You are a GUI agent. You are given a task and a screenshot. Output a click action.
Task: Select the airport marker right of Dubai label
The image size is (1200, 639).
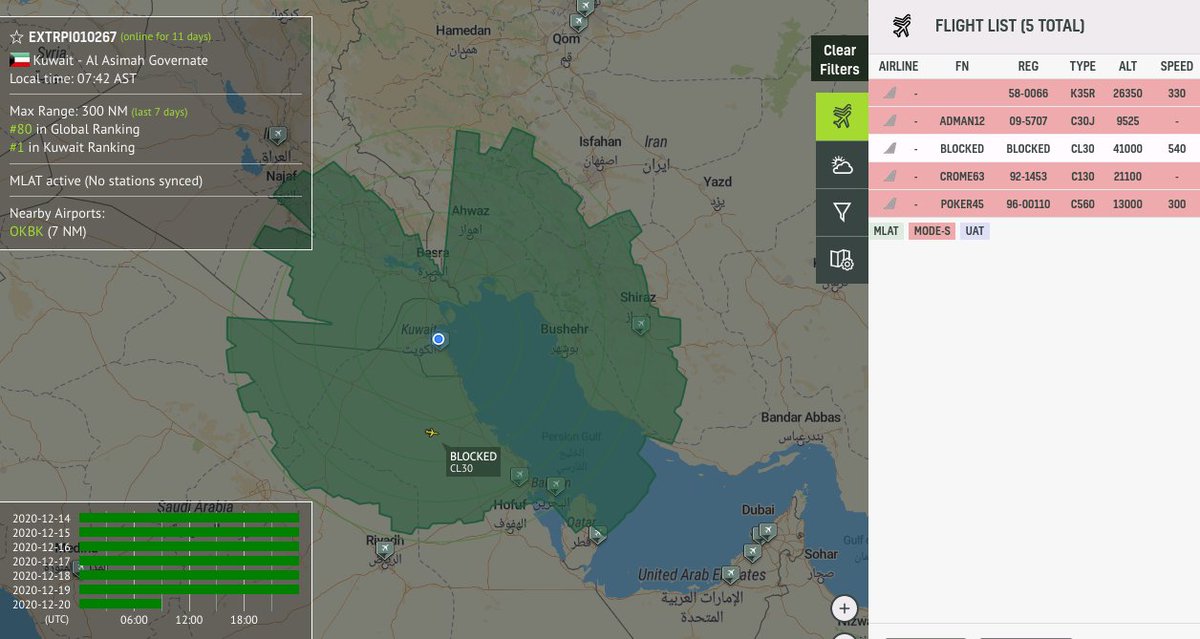click(x=768, y=531)
